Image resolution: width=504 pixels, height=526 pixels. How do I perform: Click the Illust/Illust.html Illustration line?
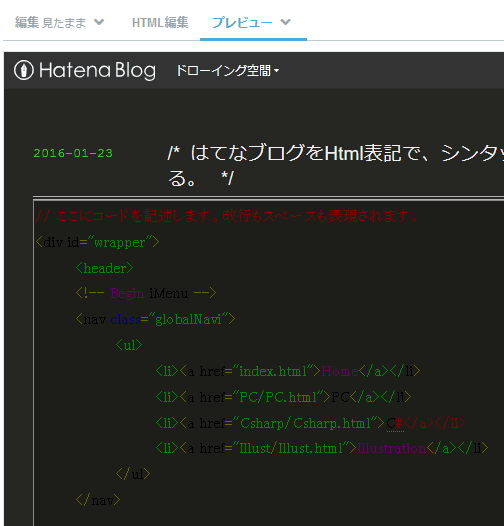tap(322, 448)
